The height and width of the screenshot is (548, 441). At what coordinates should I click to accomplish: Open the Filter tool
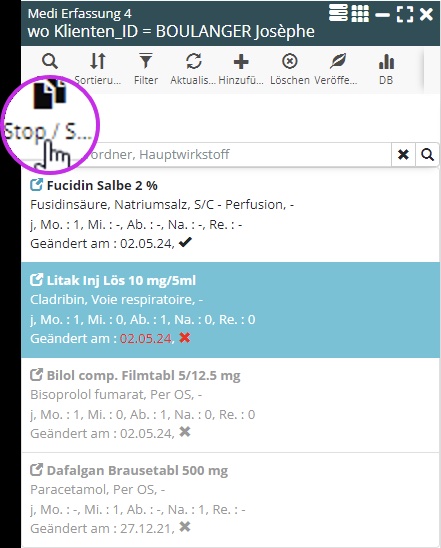tap(146, 69)
